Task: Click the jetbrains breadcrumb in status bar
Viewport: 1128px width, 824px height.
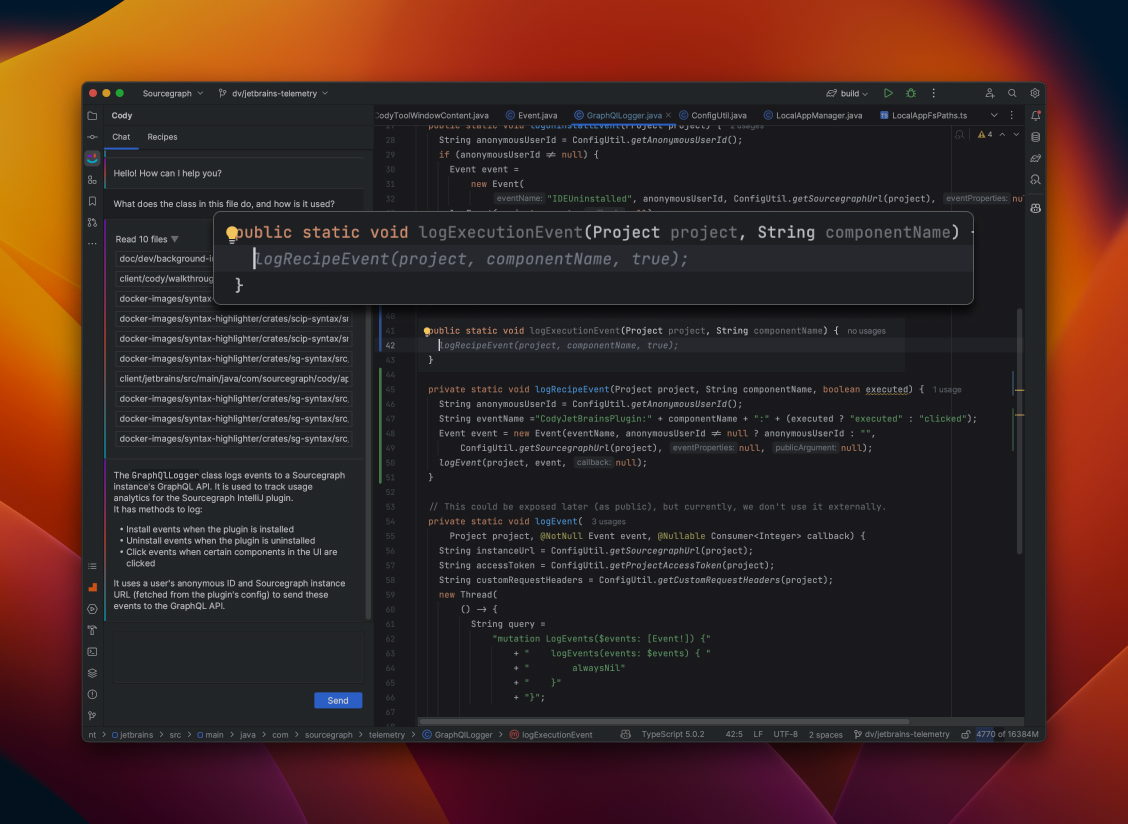Action: tap(132, 735)
